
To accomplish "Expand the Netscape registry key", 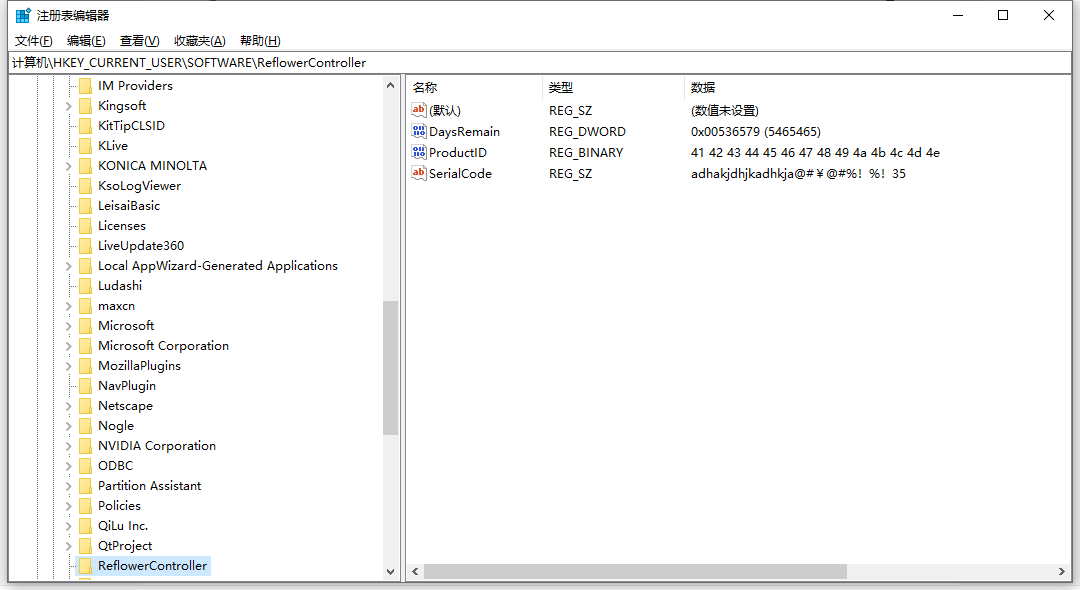I will [x=68, y=405].
